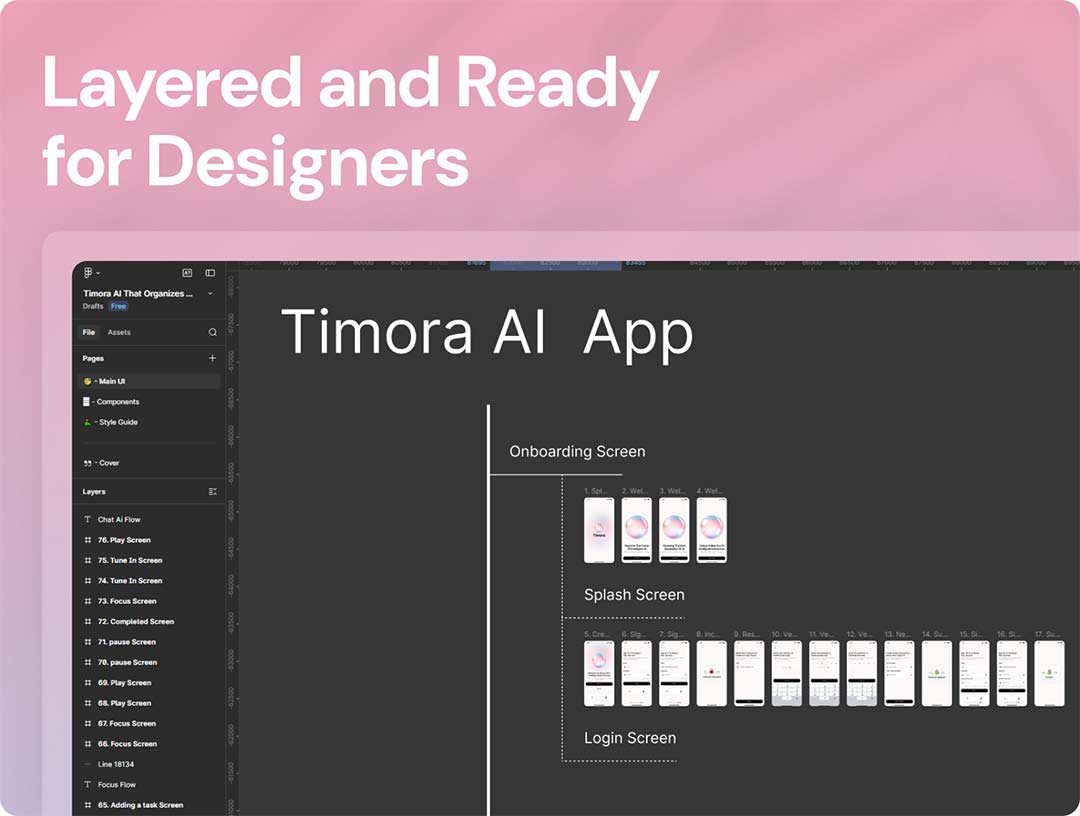Open the Style Guide page
1080x816 pixels.
(x=118, y=422)
